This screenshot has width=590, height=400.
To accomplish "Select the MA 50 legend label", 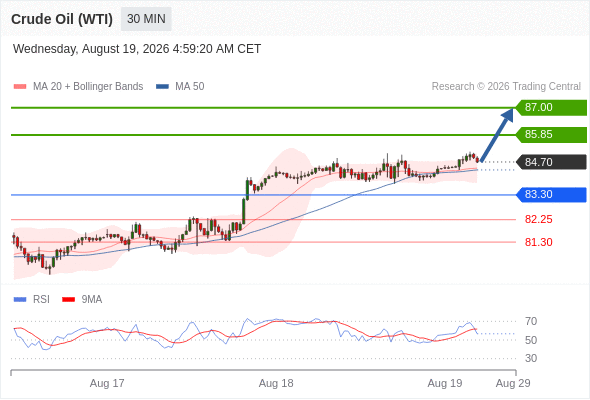I will pyautogui.click(x=190, y=87).
